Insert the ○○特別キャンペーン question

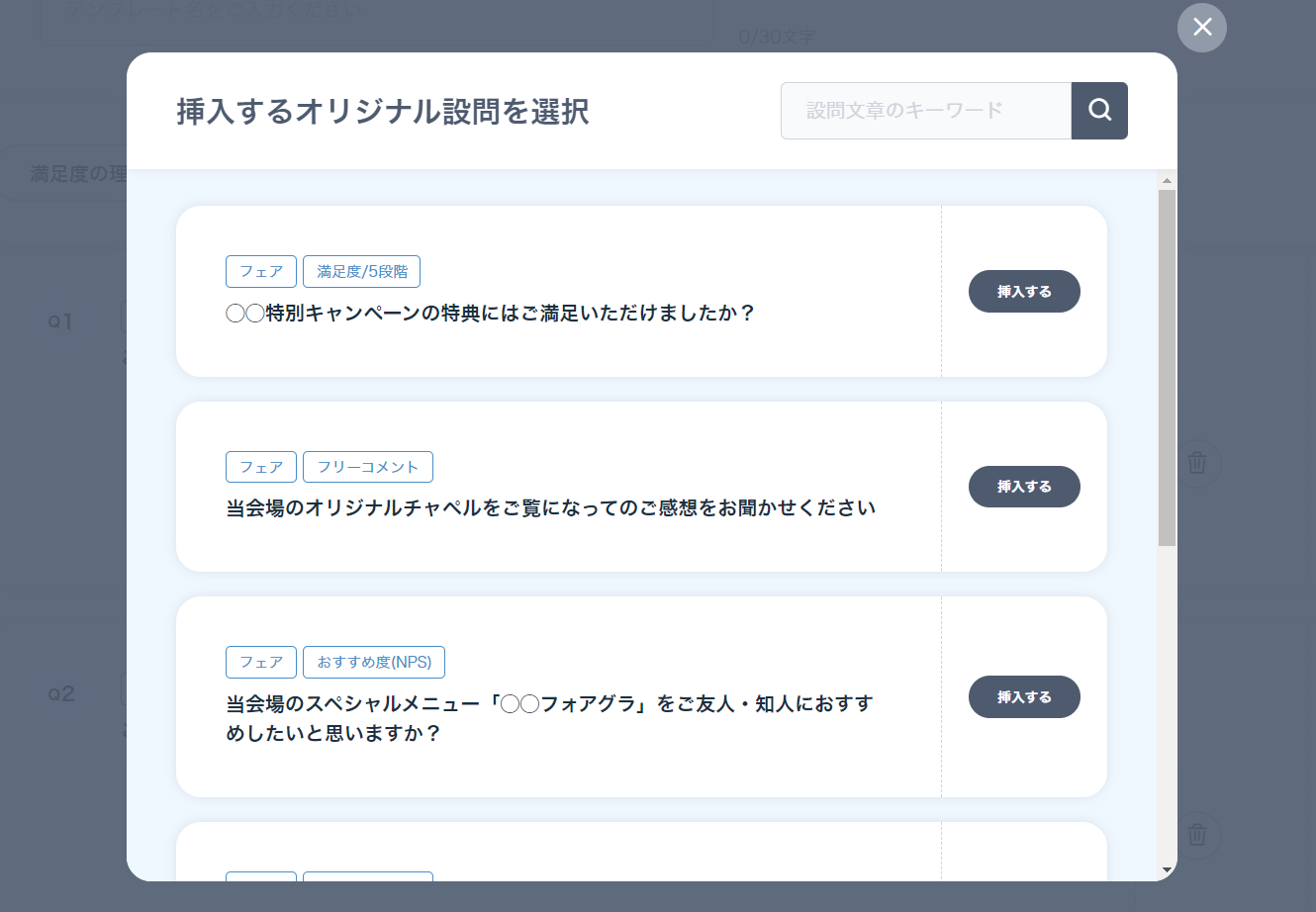[x=1024, y=292]
